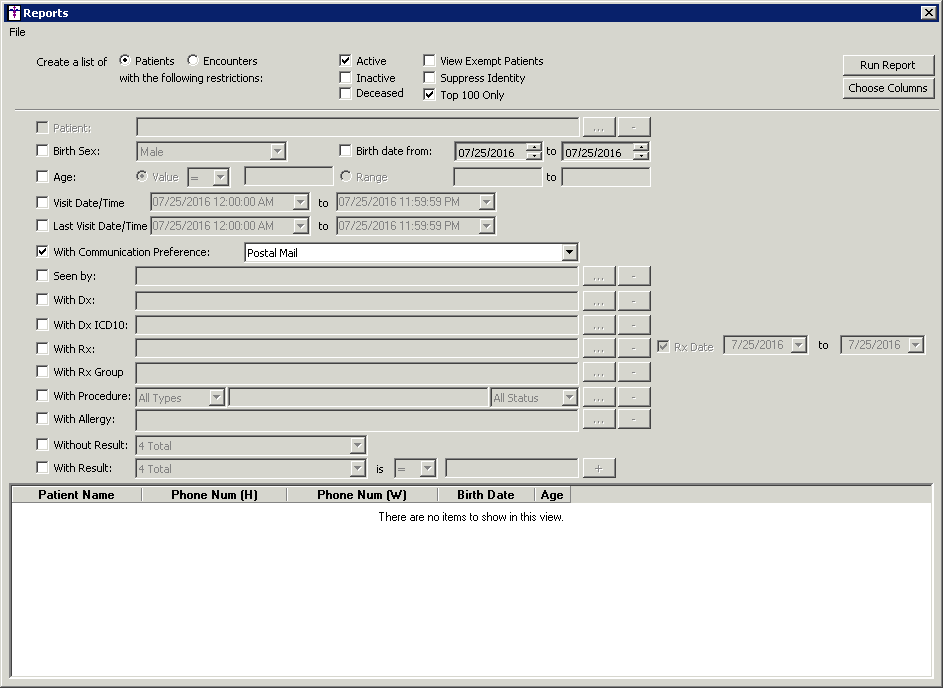
Task: Uncheck the Top 100 Only option
Action: [x=429, y=95]
